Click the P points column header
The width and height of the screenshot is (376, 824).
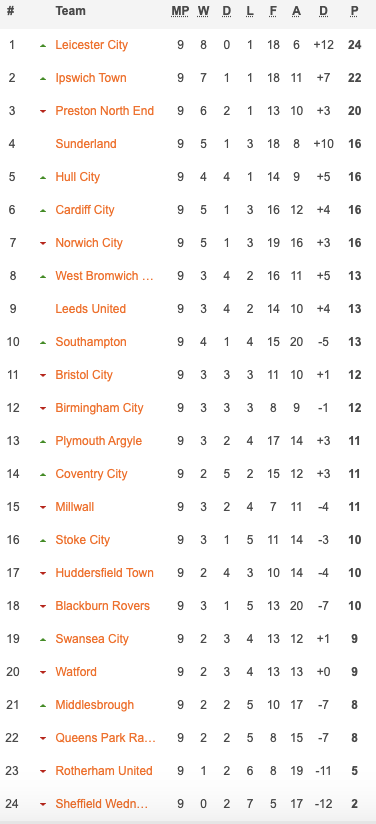[354, 11]
